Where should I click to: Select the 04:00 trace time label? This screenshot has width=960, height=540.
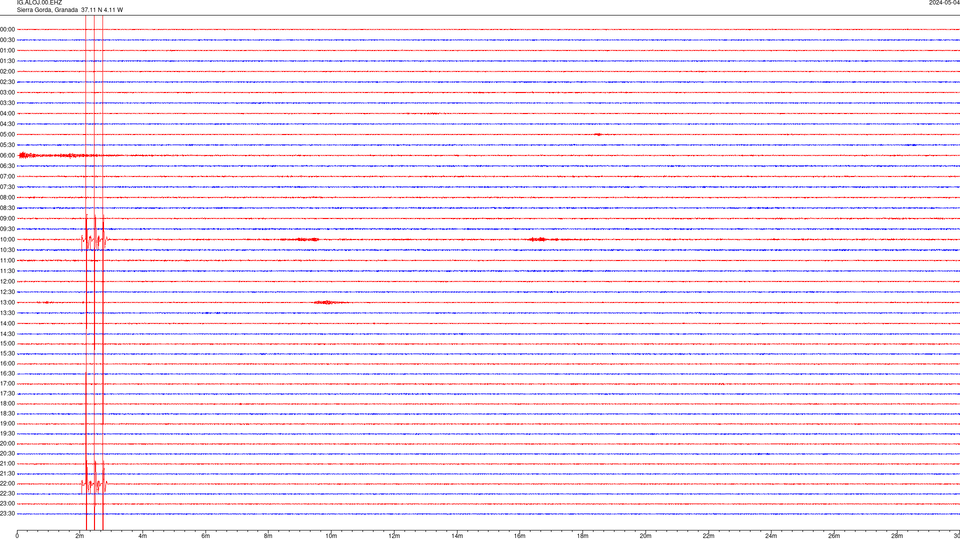tap(7, 113)
